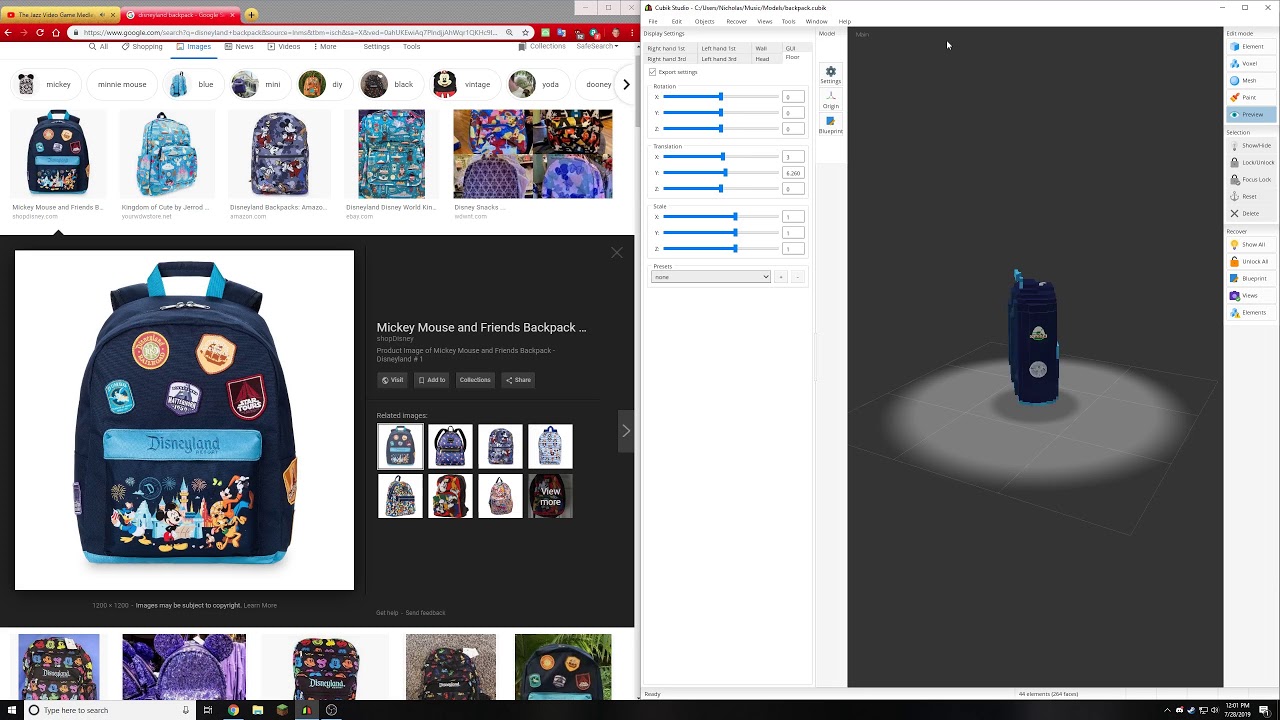The width and height of the screenshot is (1280, 720).
Task: Expand more filter chips with arrow
Action: (626, 85)
